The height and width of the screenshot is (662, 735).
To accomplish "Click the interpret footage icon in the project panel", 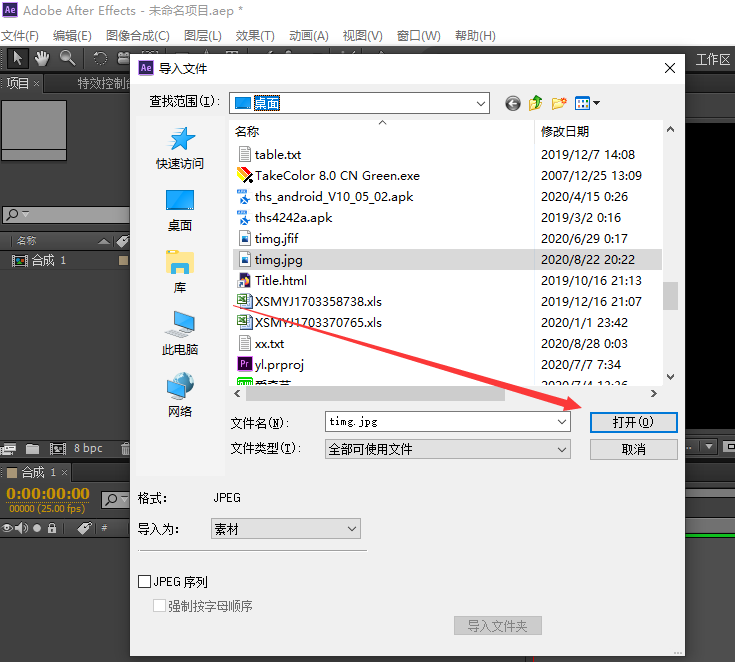I will pyautogui.click(x=8, y=449).
